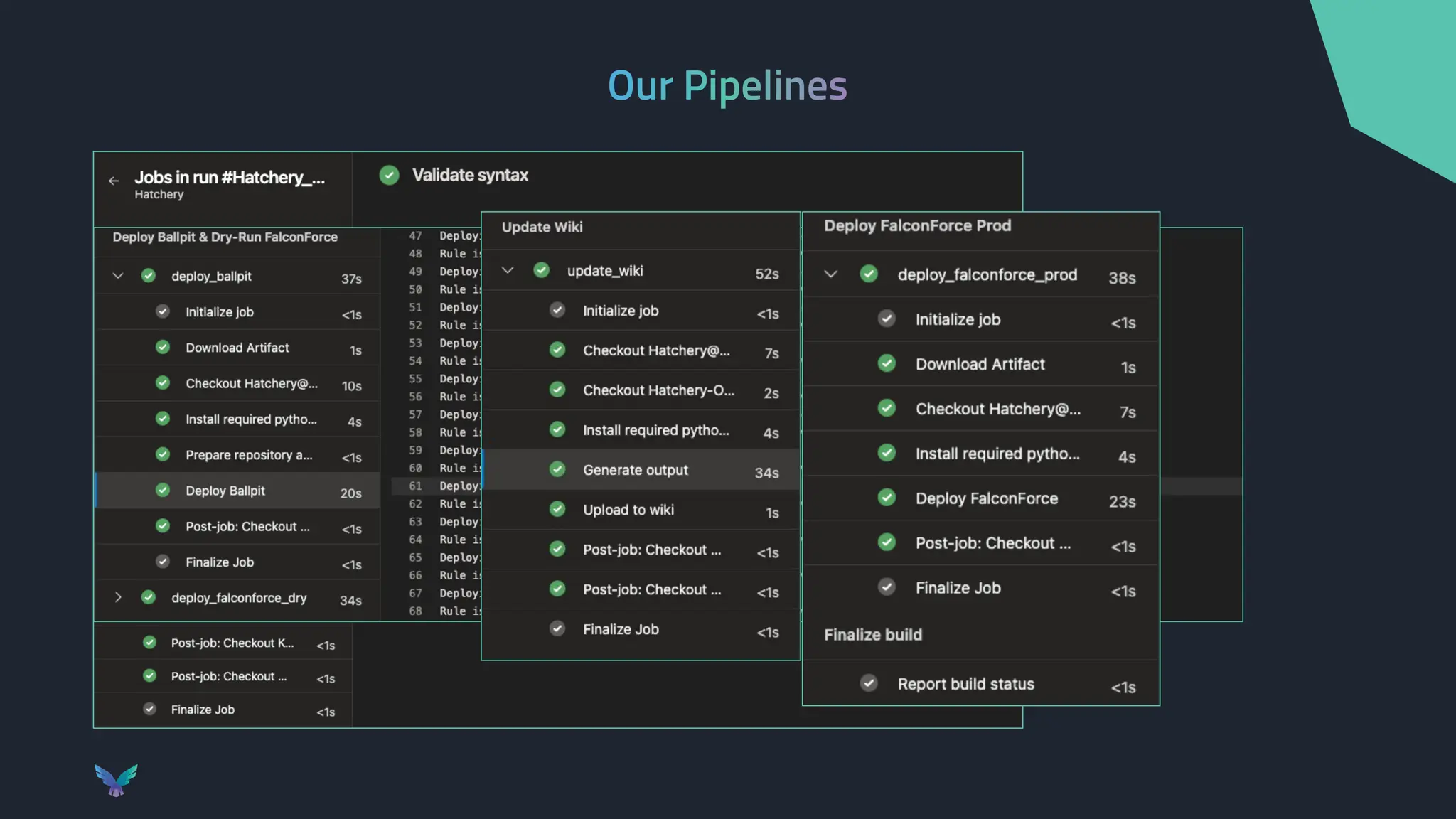Open the Generate output step
This screenshot has width=1456, height=819.
635,470
